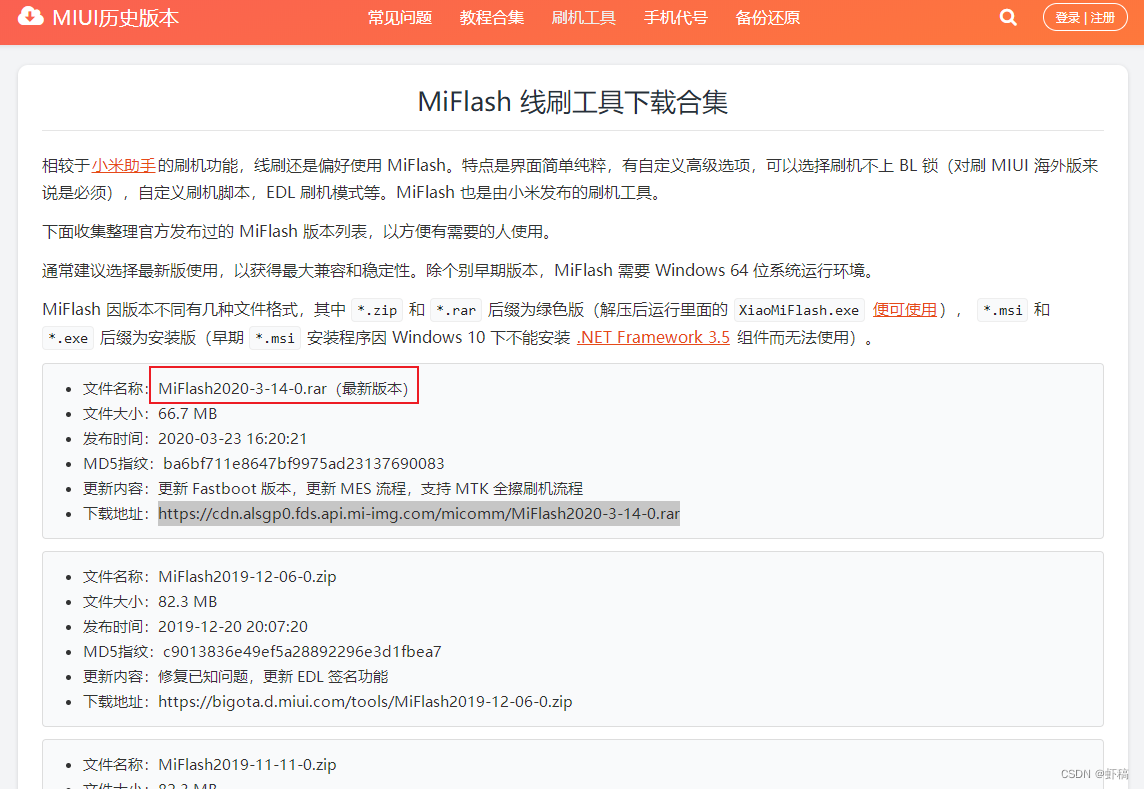Click the *.rar code label

456,310
